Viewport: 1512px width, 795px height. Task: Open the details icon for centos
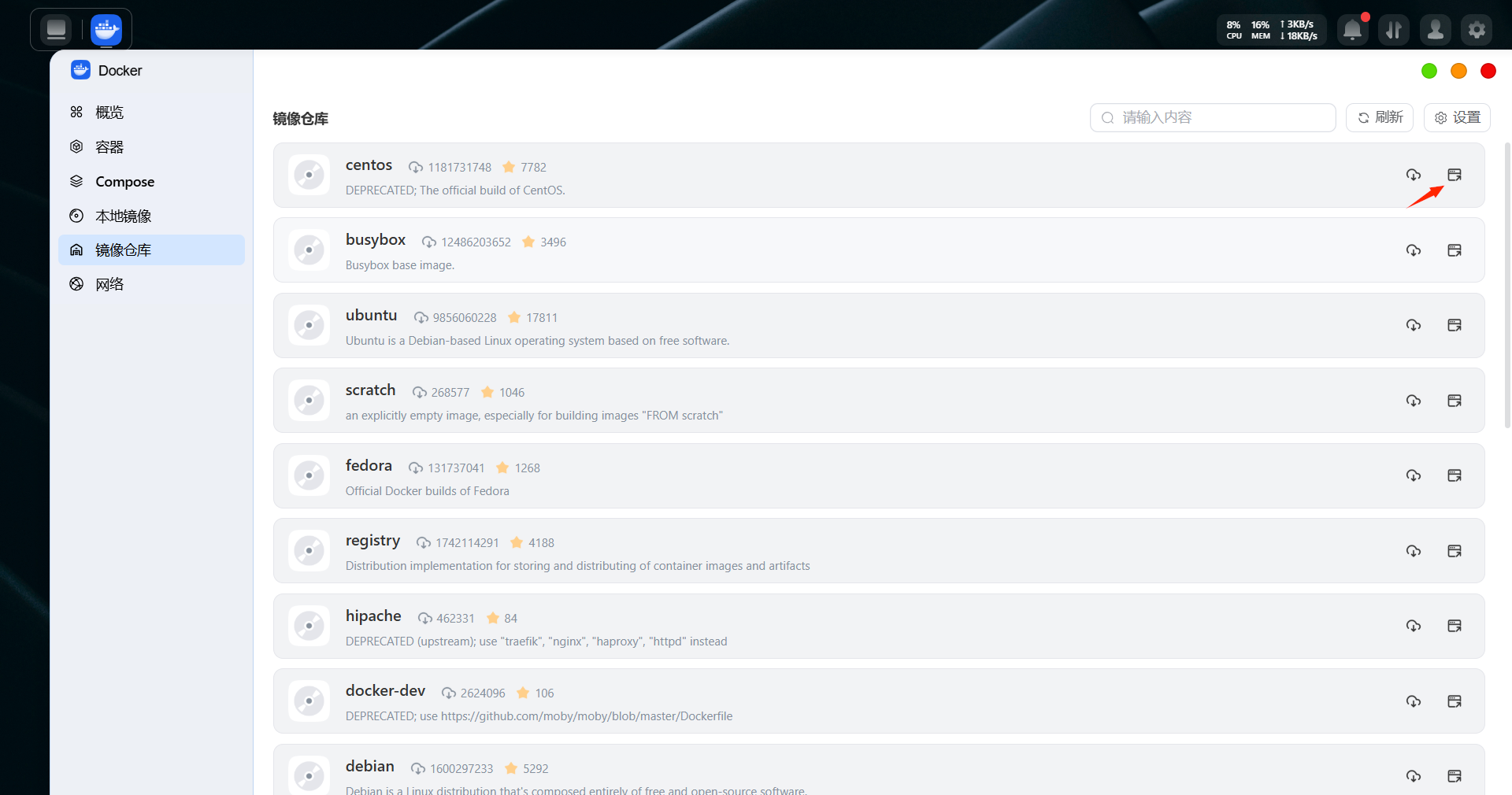pyautogui.click(x=1455, y=175)
